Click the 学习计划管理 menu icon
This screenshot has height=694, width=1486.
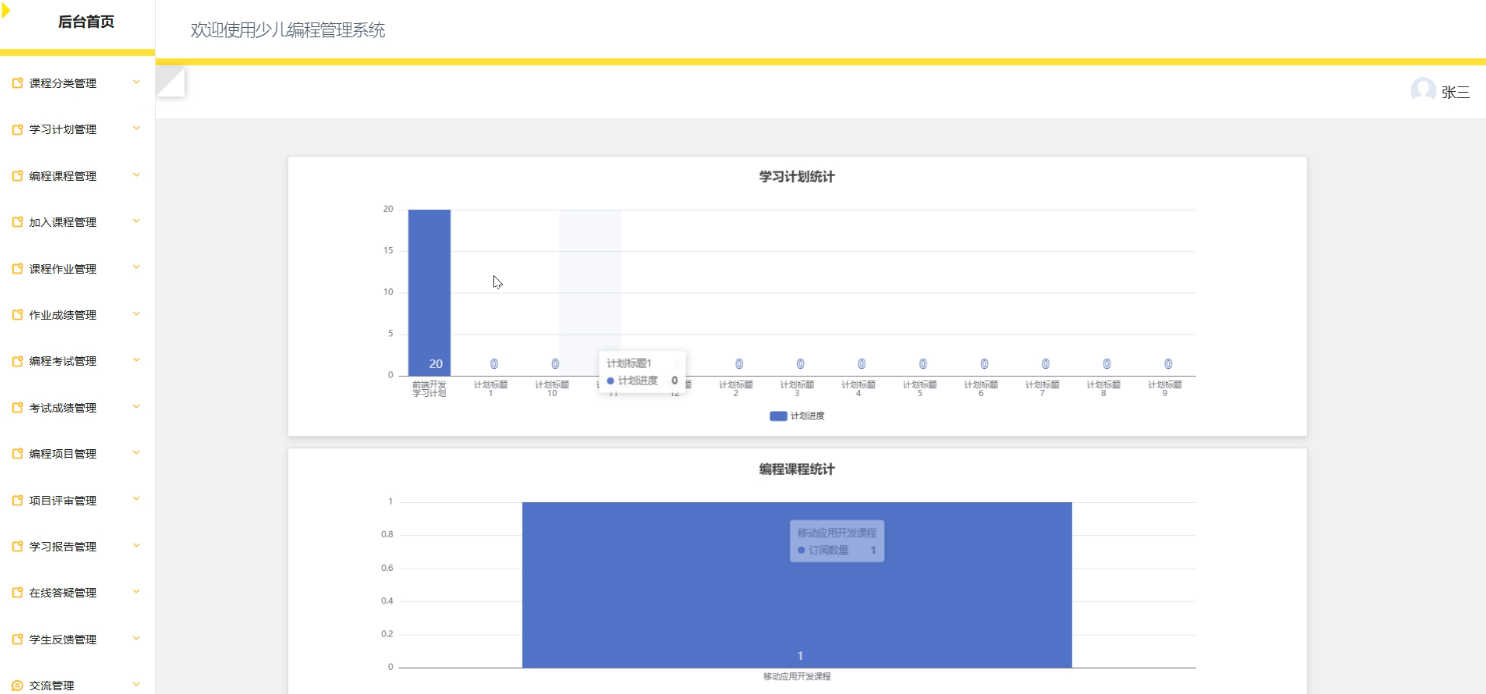17,130
